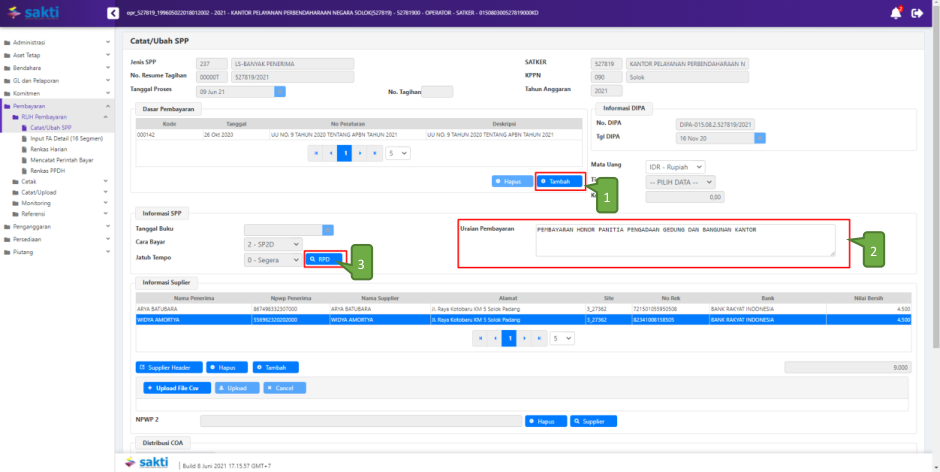Viewport: 940px width, 472px height.
Task: Click the Uraian Pembayaran text area
Action: [x=684, y=239]
